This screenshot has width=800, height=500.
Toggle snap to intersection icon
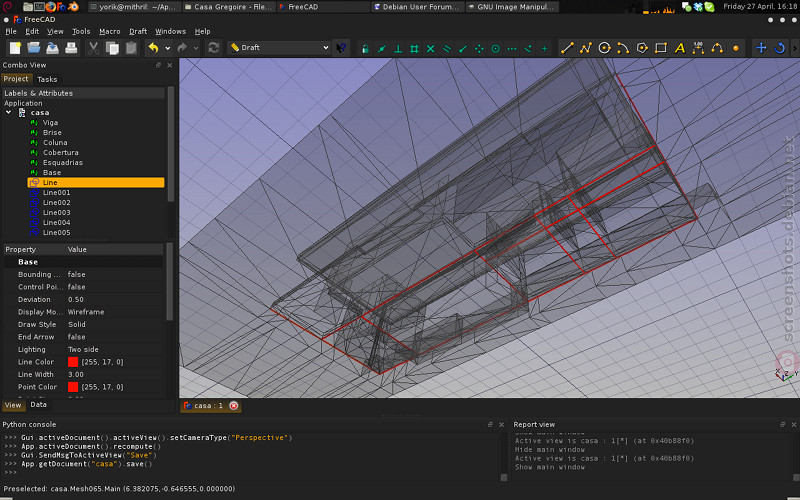click(x=431, y=48)
